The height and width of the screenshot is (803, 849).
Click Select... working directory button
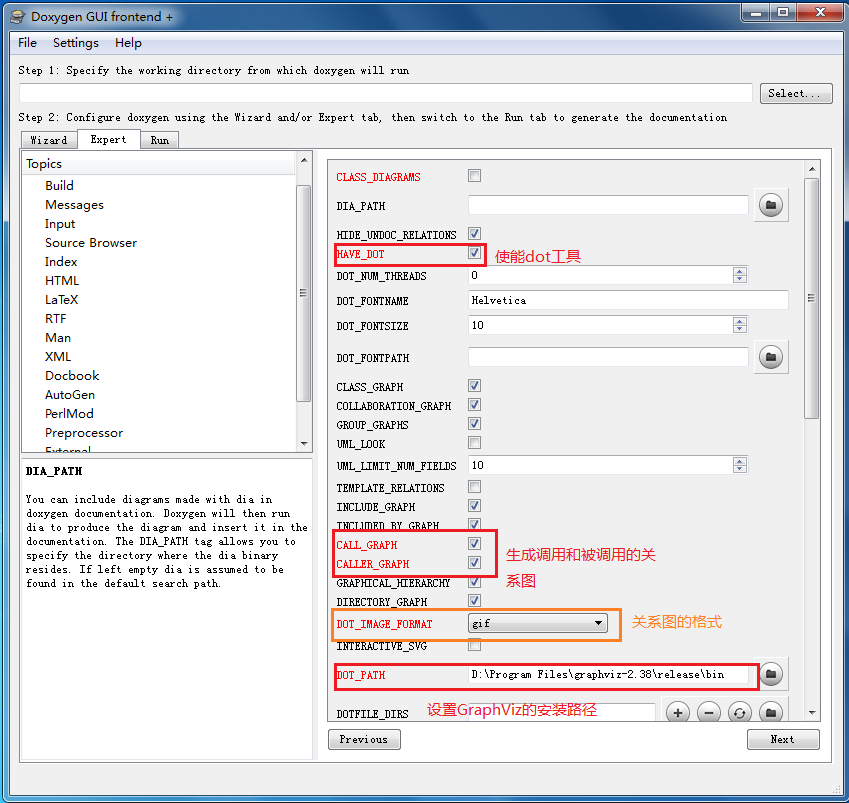click(x=796, y=93)
